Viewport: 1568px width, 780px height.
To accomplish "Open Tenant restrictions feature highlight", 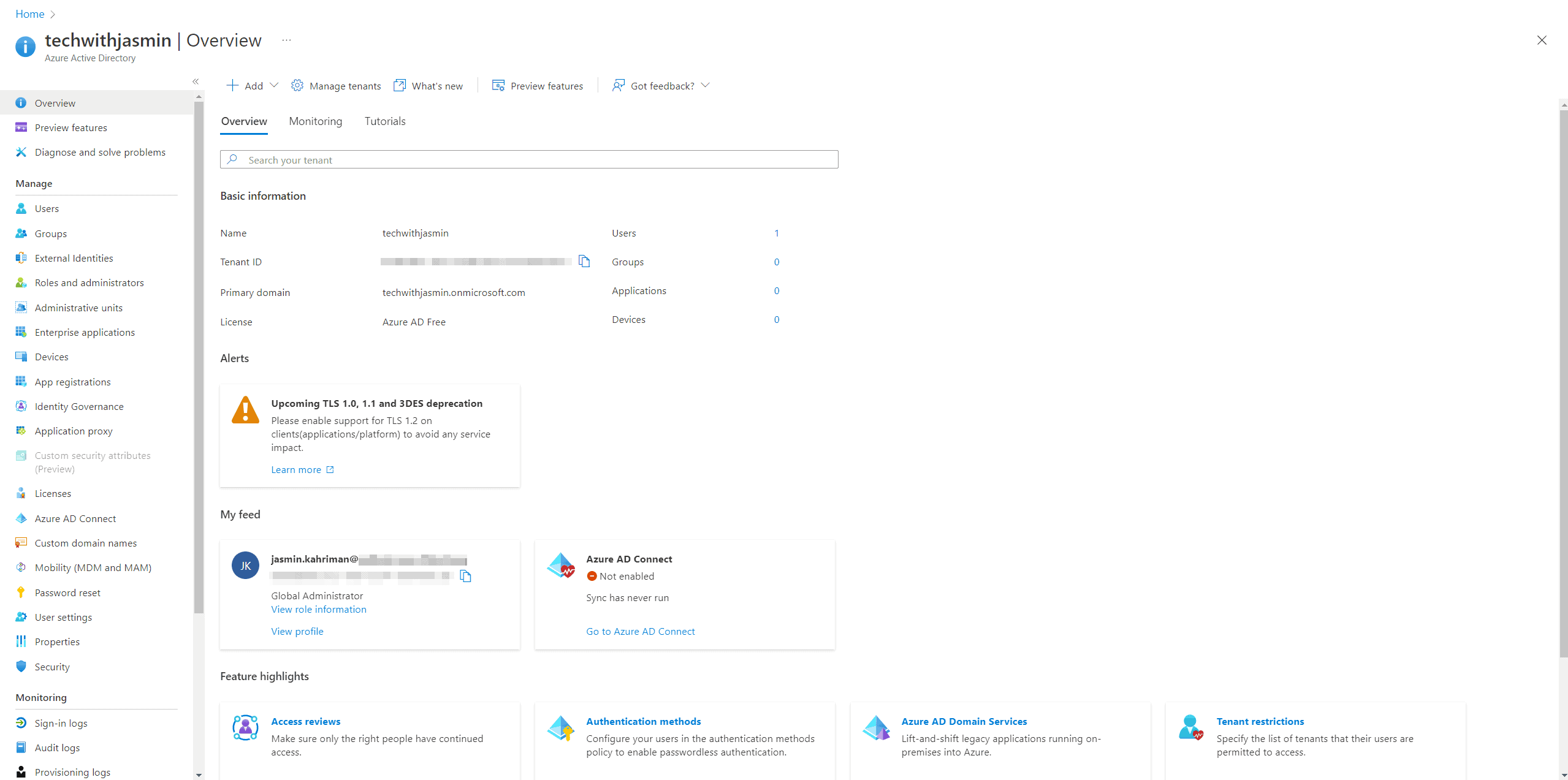I will coord(1260,721).
